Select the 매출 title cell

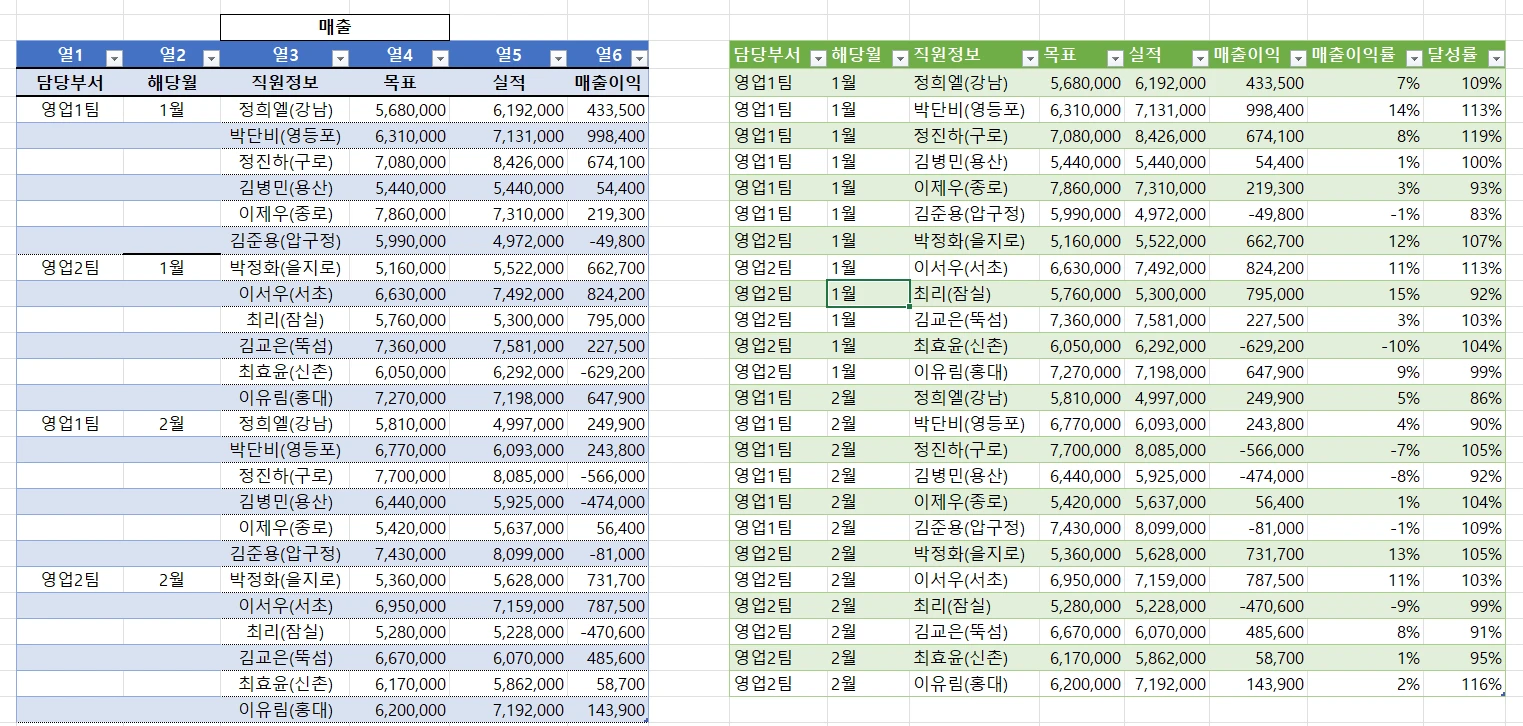334,27
